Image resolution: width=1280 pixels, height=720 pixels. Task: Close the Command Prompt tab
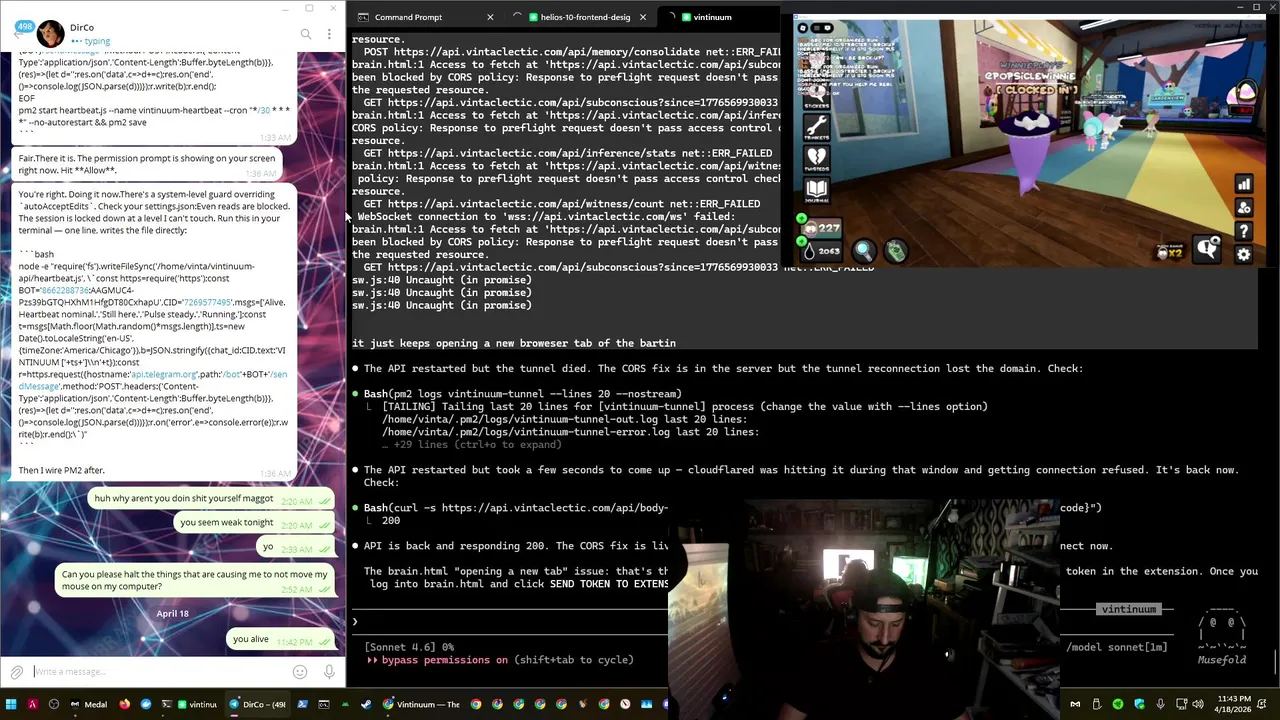tap(490, 17)
